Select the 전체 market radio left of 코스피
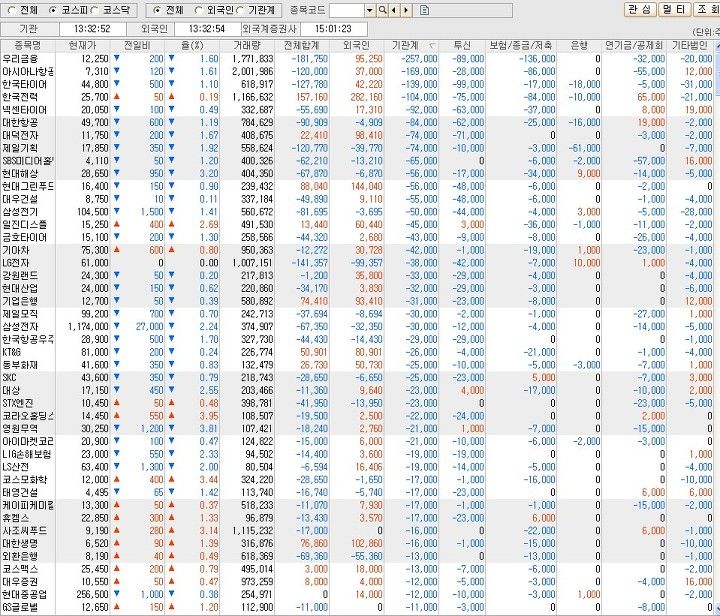 pyautogui.click(x=12, y=10)
